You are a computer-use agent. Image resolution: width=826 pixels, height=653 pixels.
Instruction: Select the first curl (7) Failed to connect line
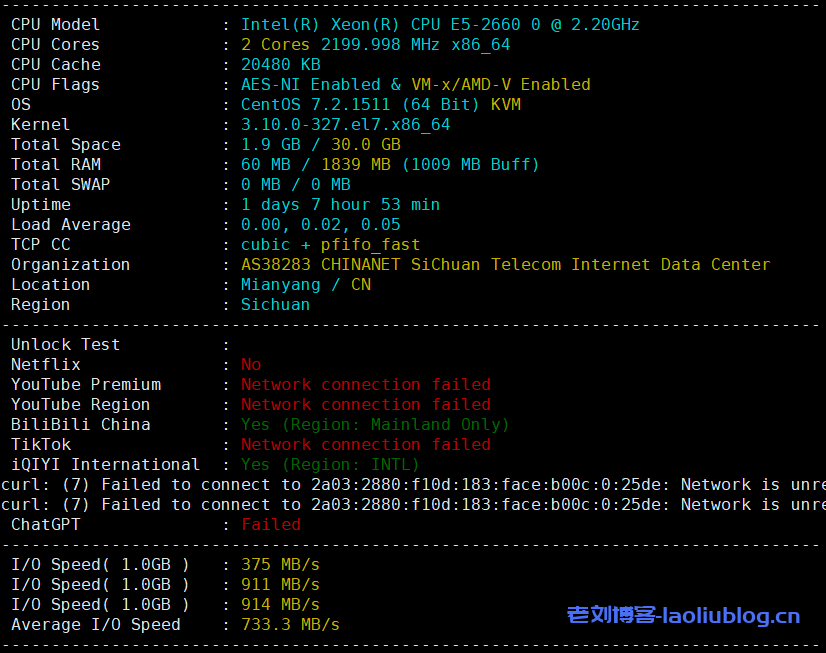pyautogui.click(x=413, y=485)
